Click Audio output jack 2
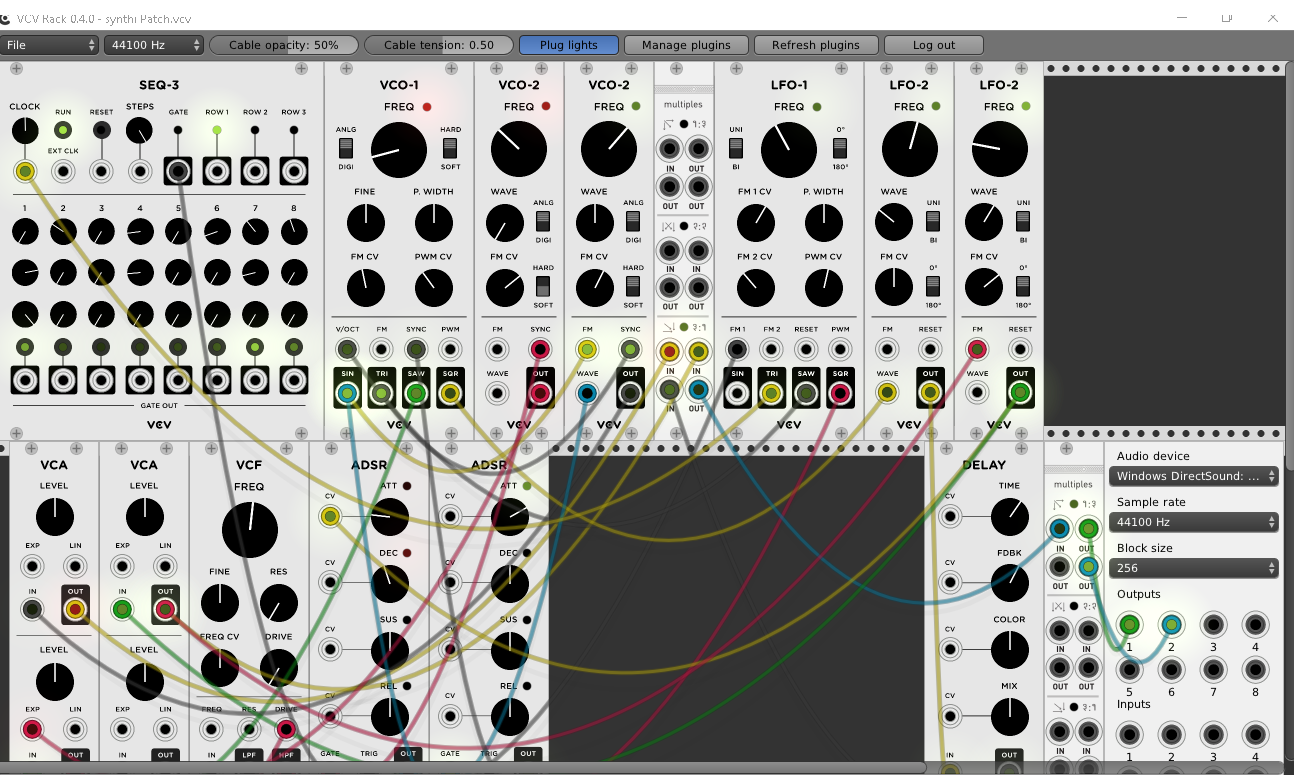Image resolution: width=1294 pixels, height=775 pixels. click(x=1171, y=626)
